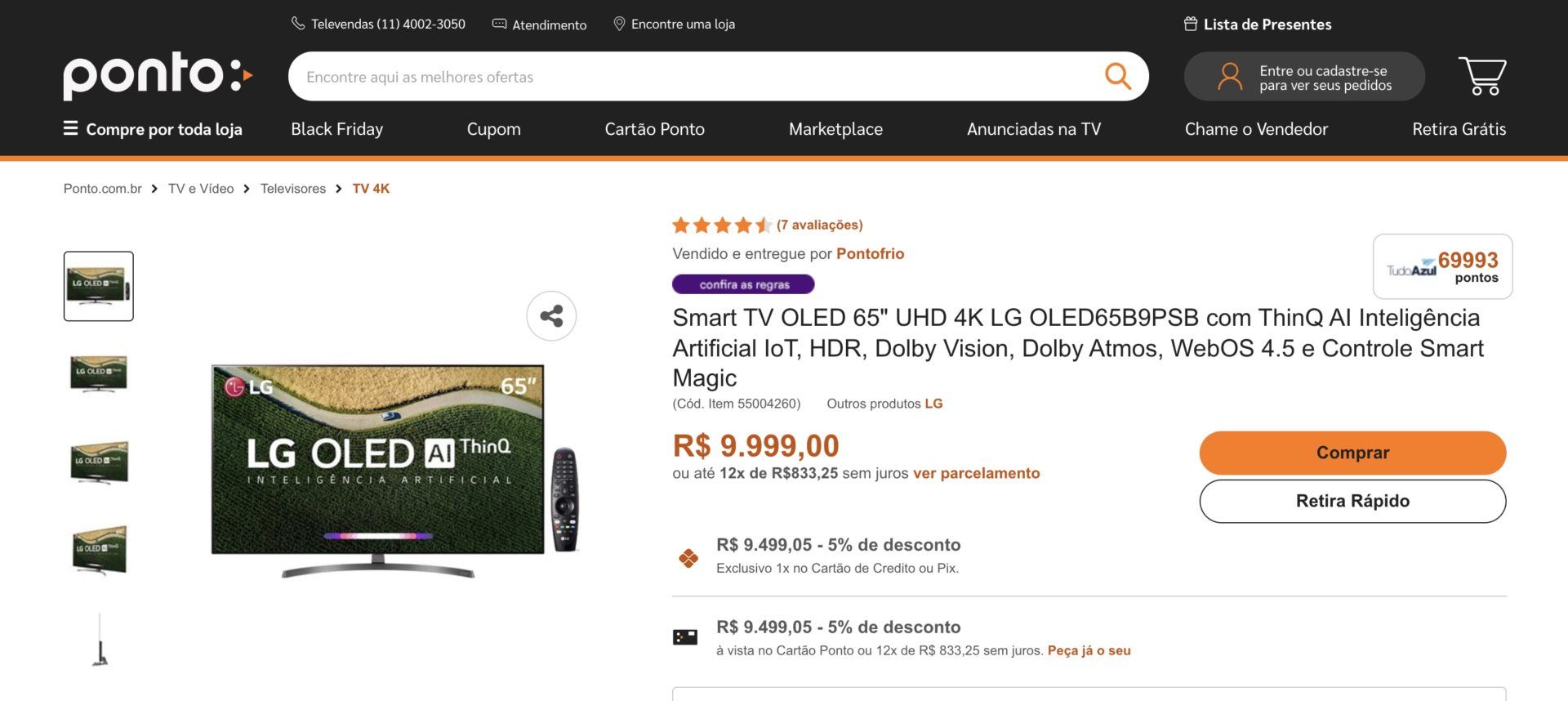
Task: Click the search field for offers
Action: 694,77
